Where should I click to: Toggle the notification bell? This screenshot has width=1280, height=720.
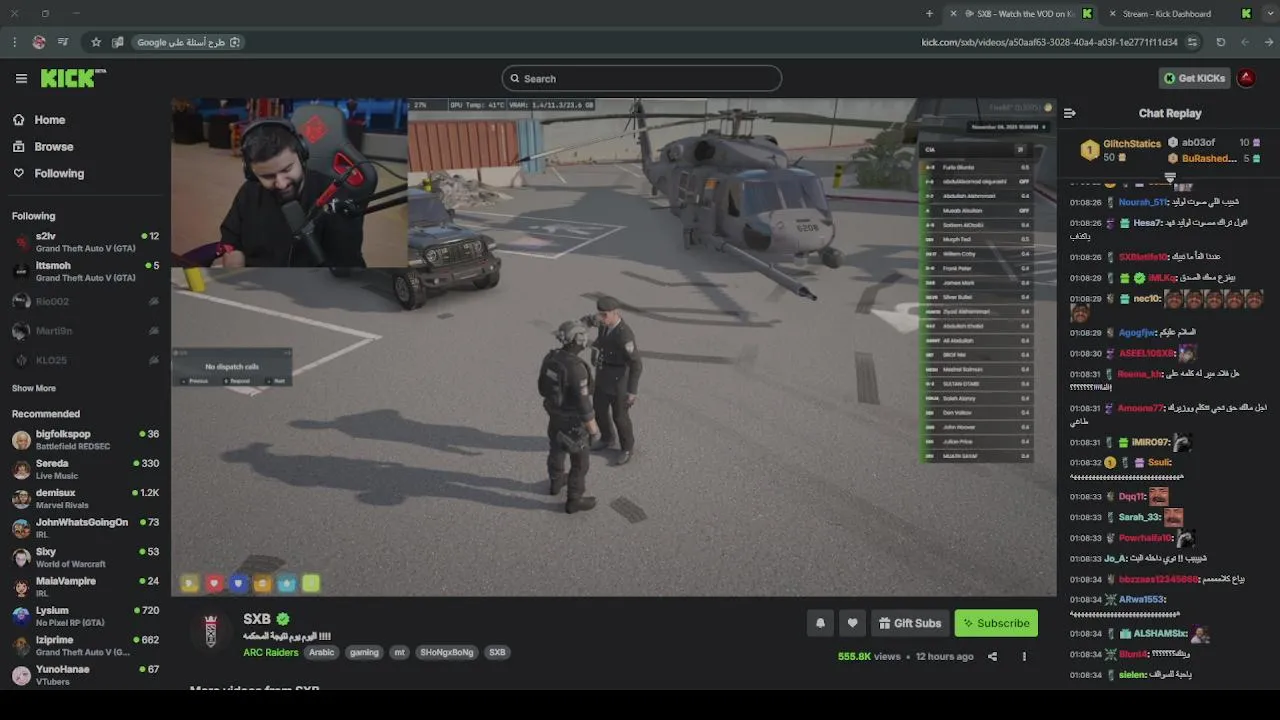(820, 623)
